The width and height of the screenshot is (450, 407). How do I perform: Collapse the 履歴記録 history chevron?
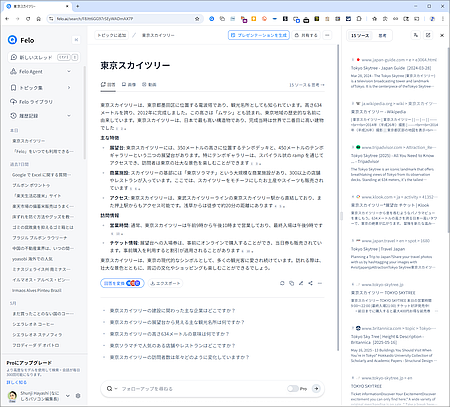(x=69, y=116)
